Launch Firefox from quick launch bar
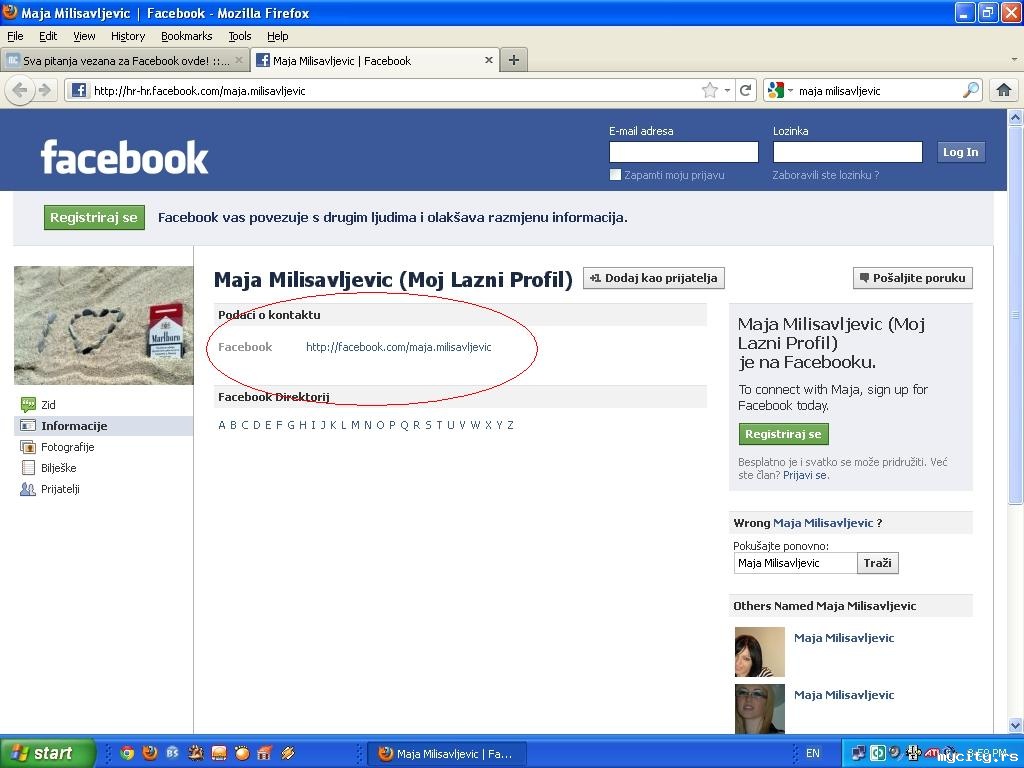The width and height of the screenshot is (1024, 768). pos(150,753)
